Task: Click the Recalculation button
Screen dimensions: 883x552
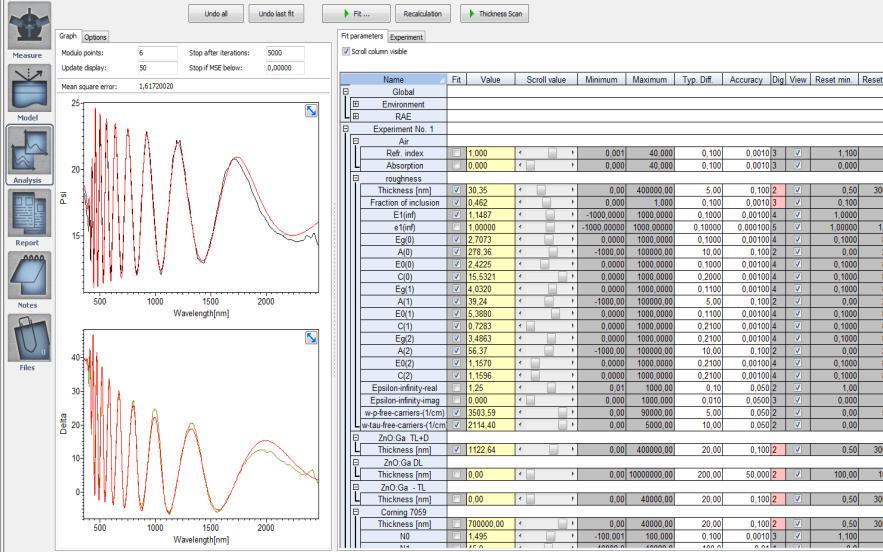Action: 423,14
